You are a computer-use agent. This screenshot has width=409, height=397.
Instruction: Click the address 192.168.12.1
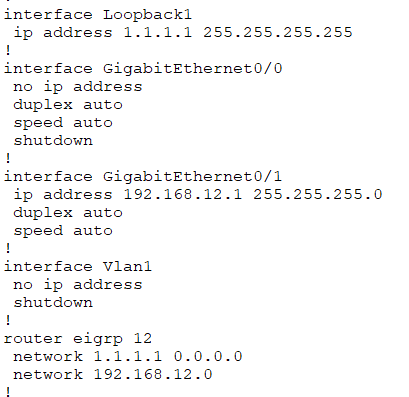(183, 195)
